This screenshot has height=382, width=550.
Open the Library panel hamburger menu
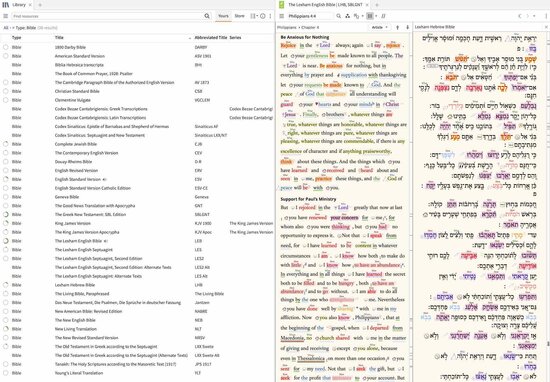tap(5, 16)
